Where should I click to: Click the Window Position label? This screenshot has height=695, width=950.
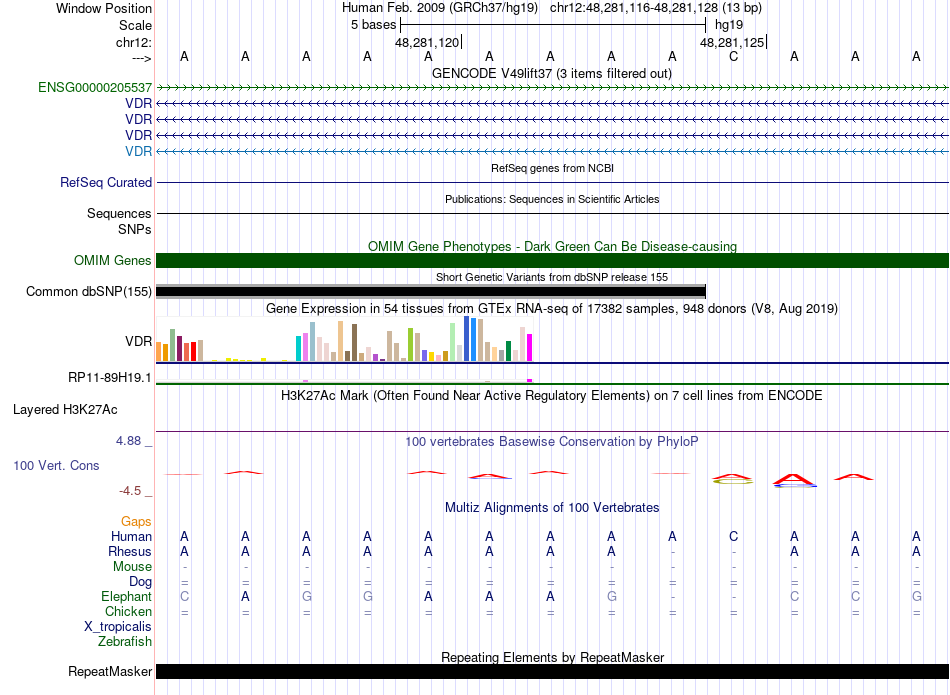click(104, 8)
